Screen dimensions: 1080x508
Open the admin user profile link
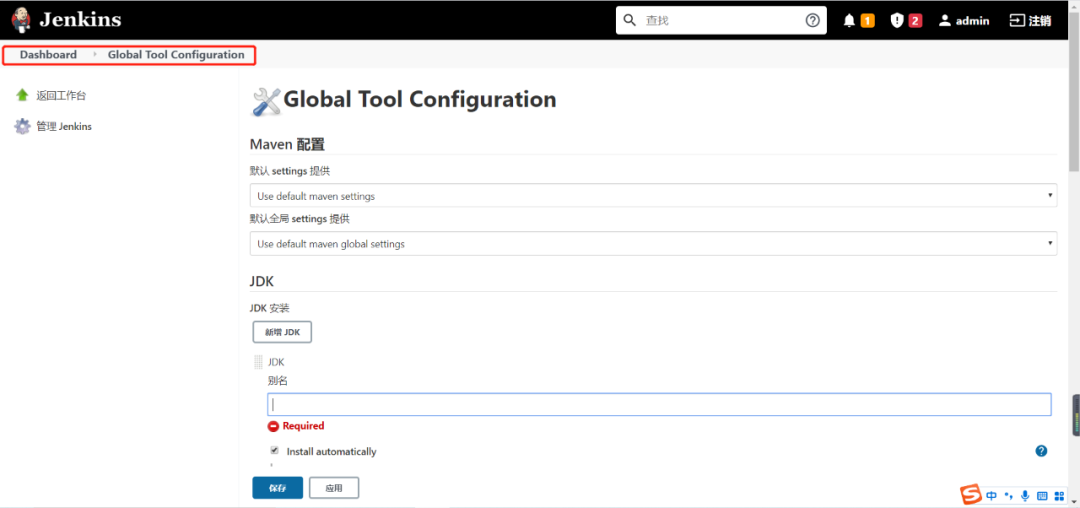tap(964, 21)
